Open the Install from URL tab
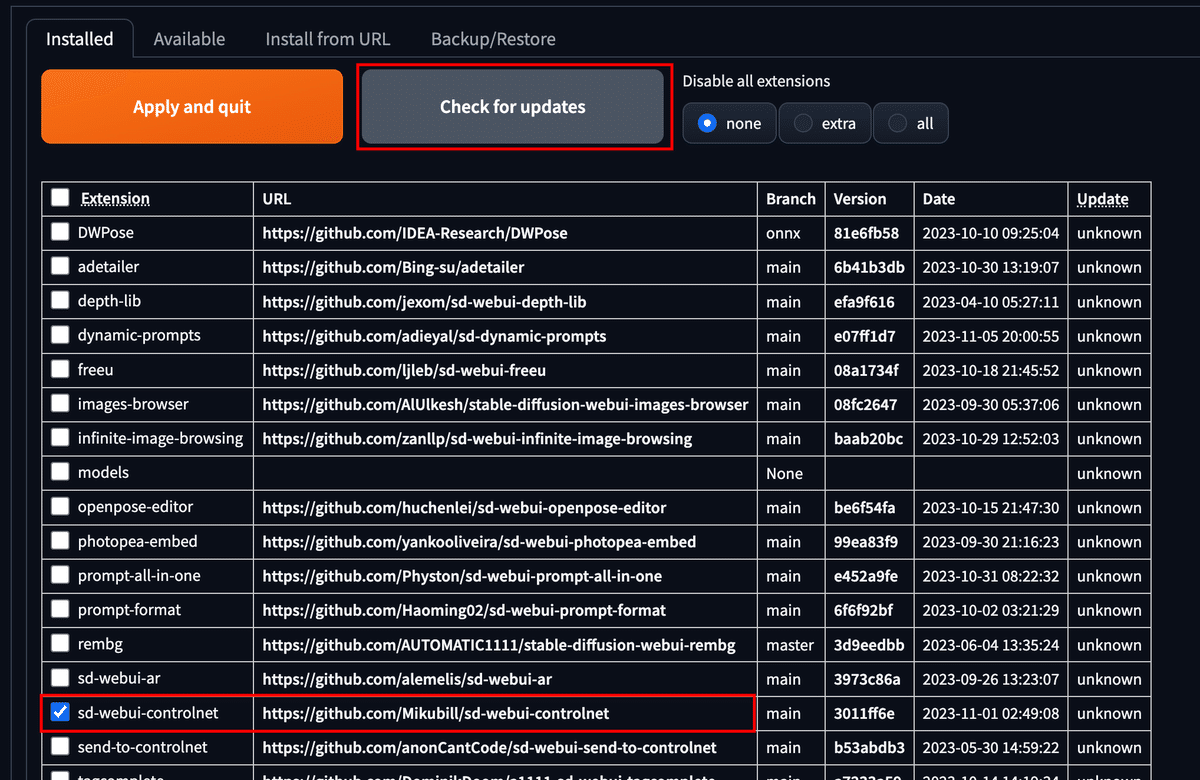 click(328, 39)
